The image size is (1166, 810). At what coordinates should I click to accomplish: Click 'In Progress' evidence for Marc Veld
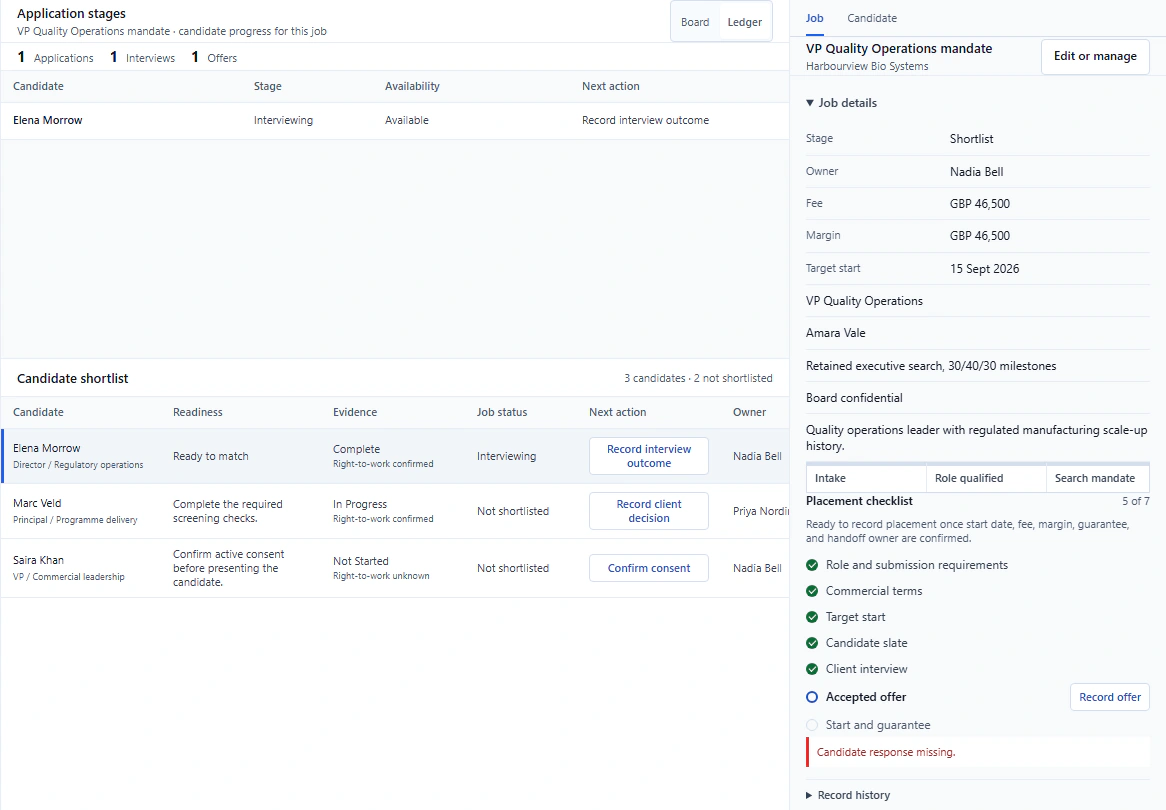(x=360, y=504)
